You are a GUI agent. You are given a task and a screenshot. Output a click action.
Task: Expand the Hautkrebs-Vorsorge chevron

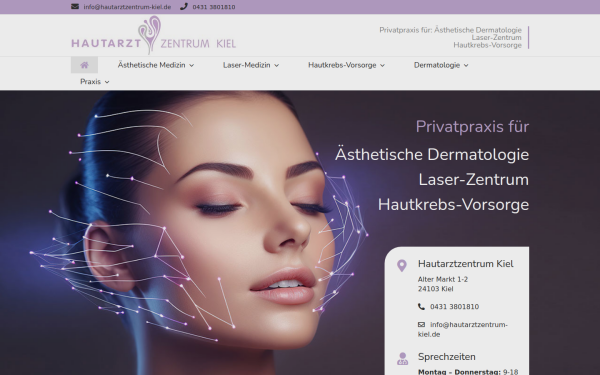382,65
